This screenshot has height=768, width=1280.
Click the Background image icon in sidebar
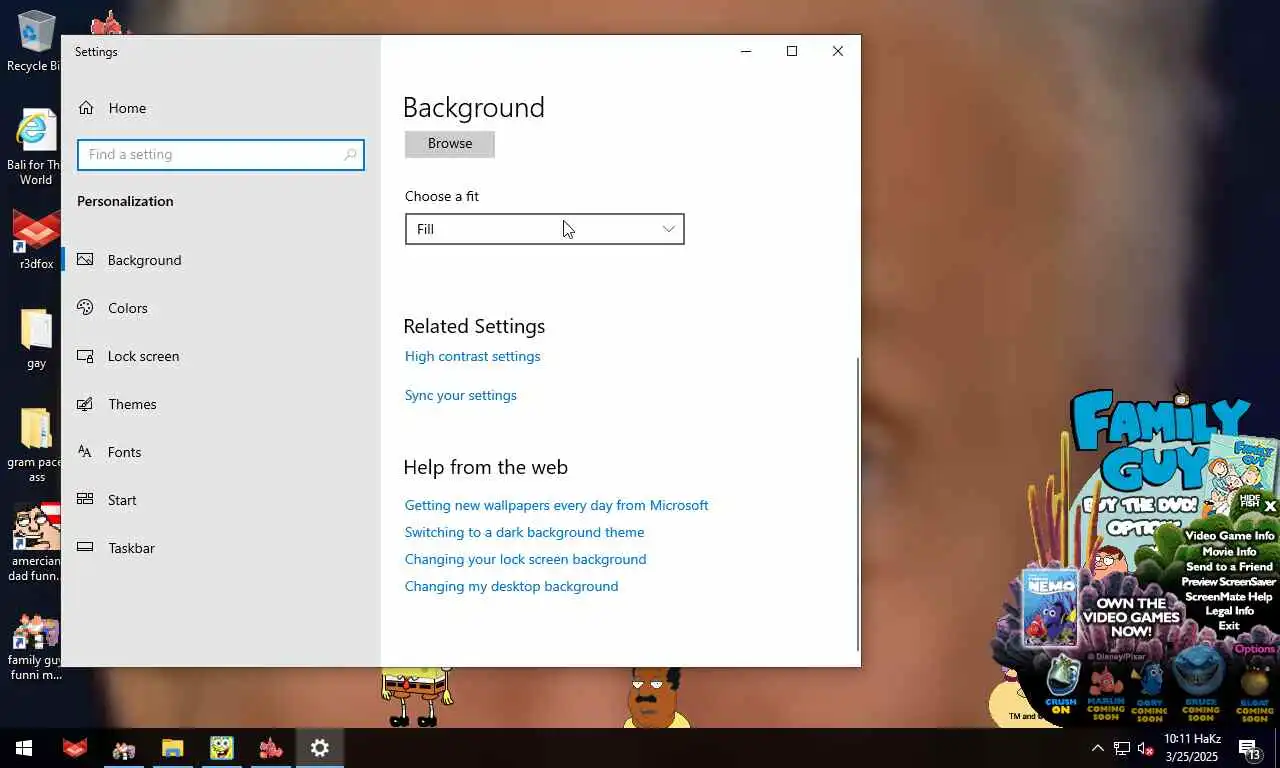[x=86, y=260]
